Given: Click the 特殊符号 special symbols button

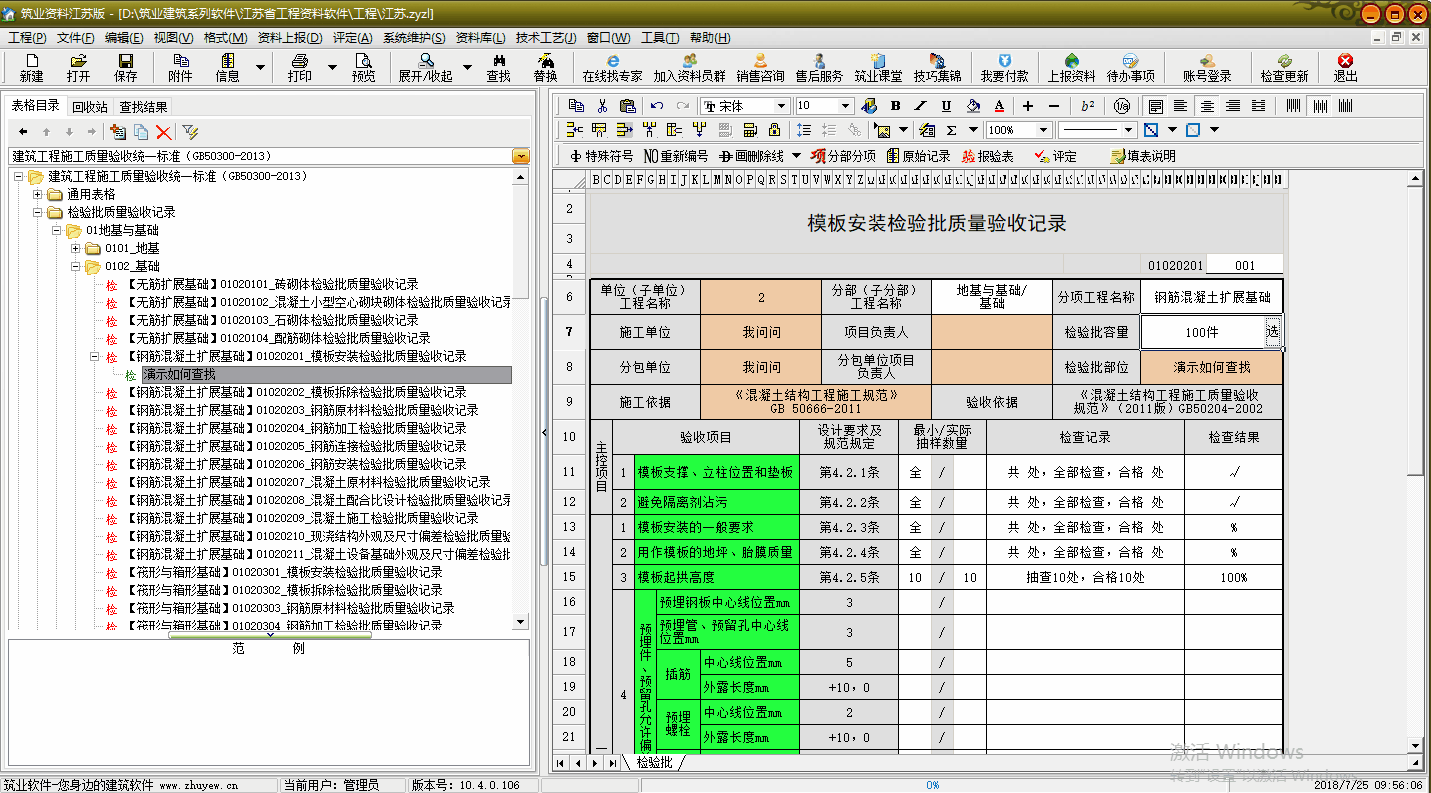Looking at the screenshot, I should point(602,156).
